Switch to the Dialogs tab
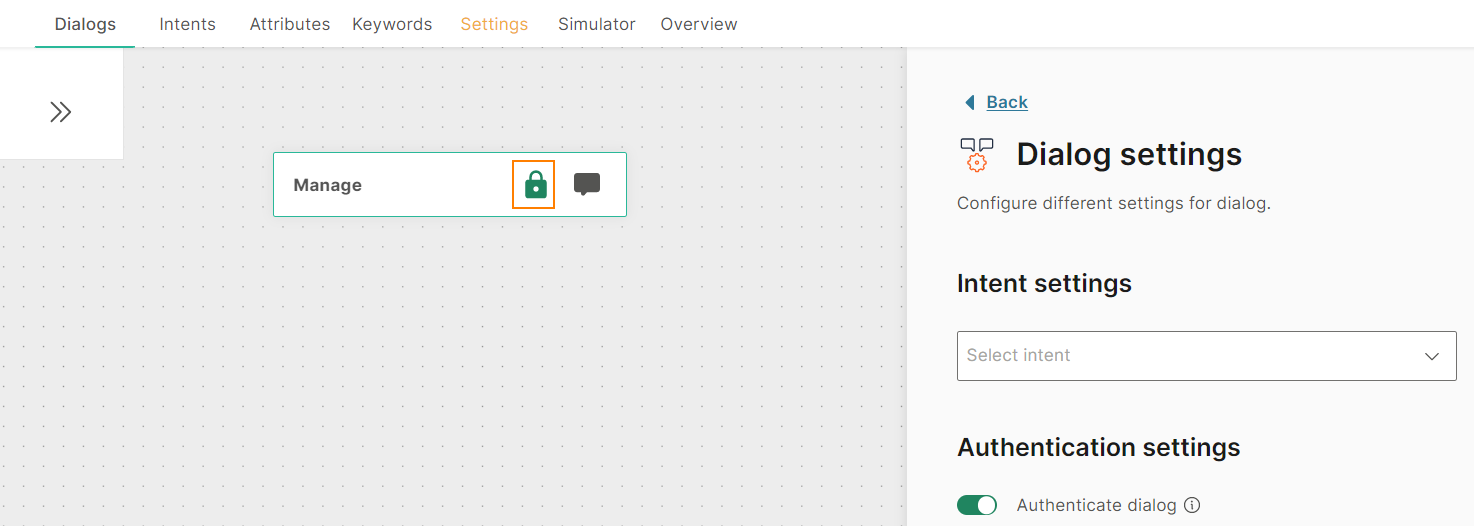This screenshot has height=526, width=1474. tap(85, 24)
